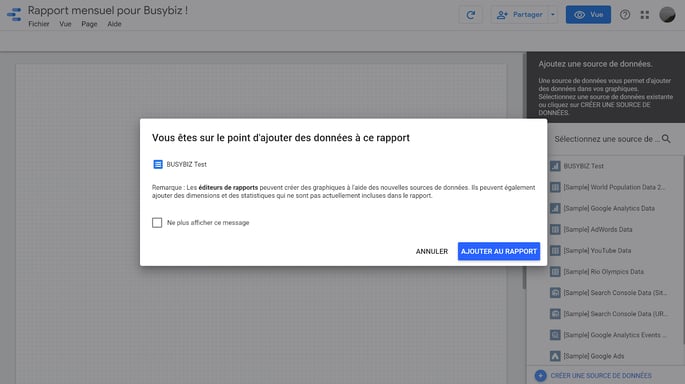Open the Page menu

click(x=89, y=24)
